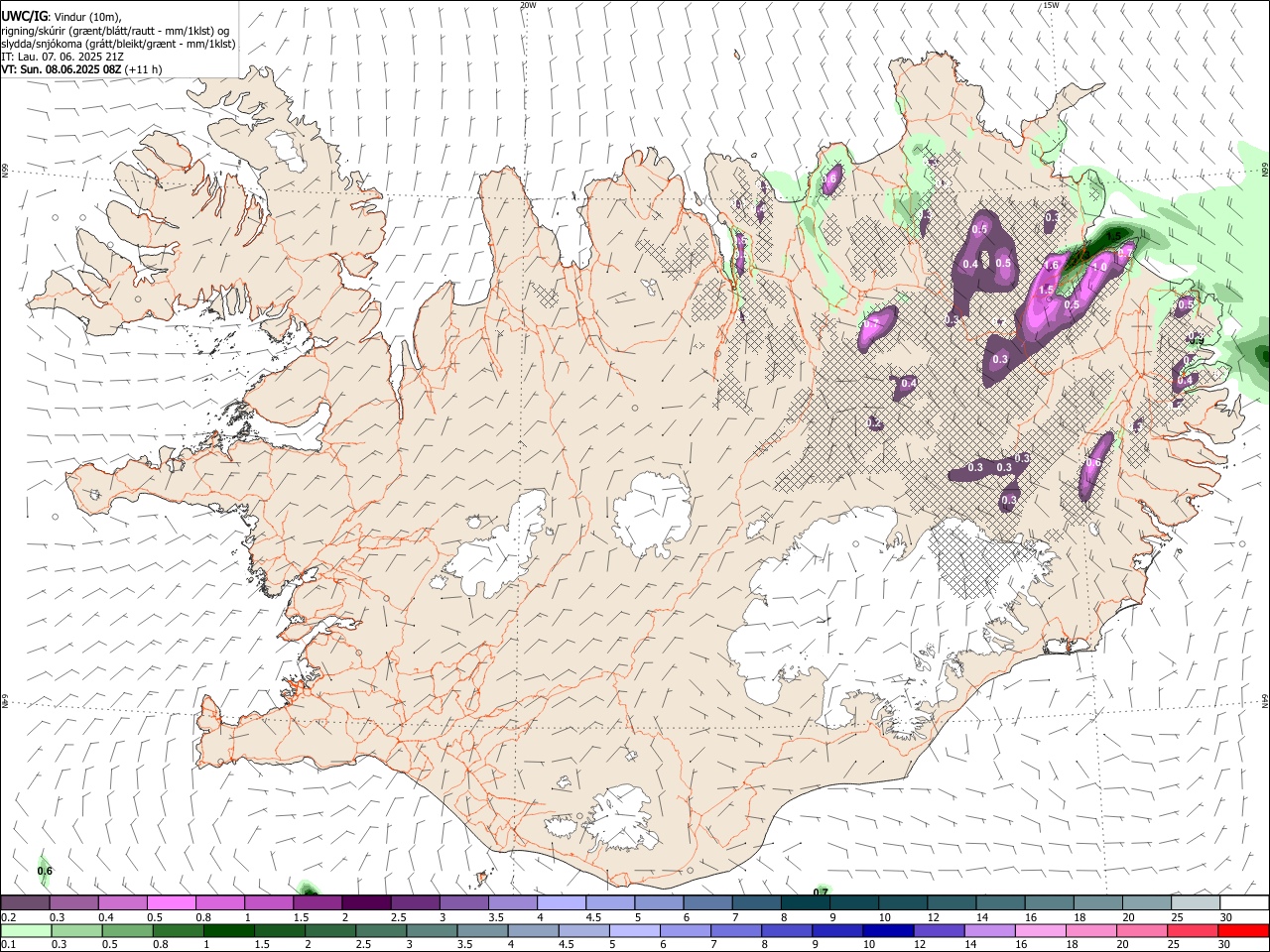Click the '0.8' number under top color row
This screenshot has width=1270, height=952.
click(x=203, y=917)
